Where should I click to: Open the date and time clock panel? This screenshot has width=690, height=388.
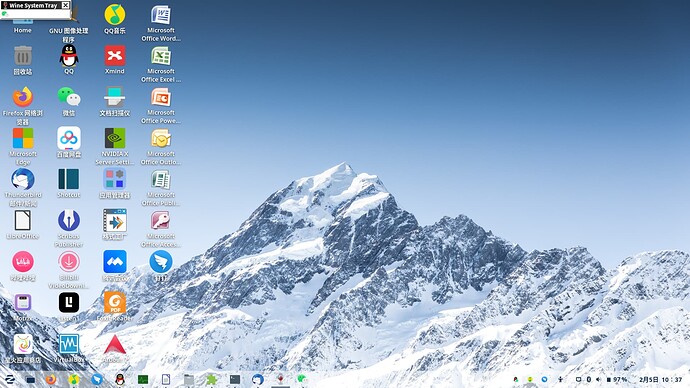(x=660, y=379)
